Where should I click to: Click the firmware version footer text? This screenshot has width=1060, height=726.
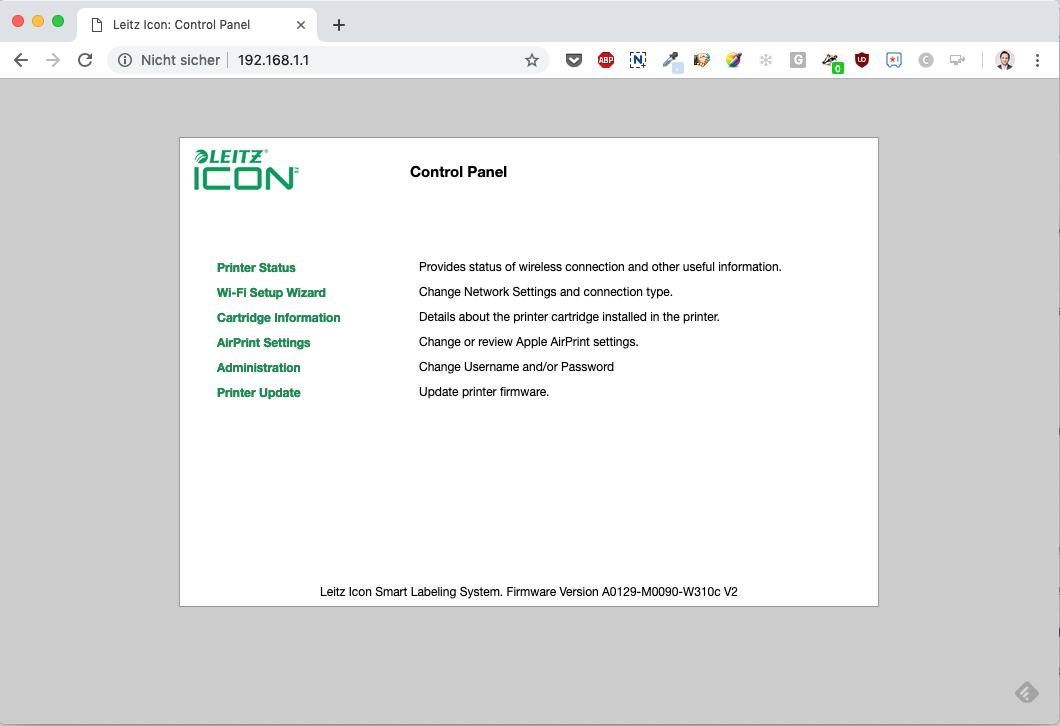click(529, 592)
